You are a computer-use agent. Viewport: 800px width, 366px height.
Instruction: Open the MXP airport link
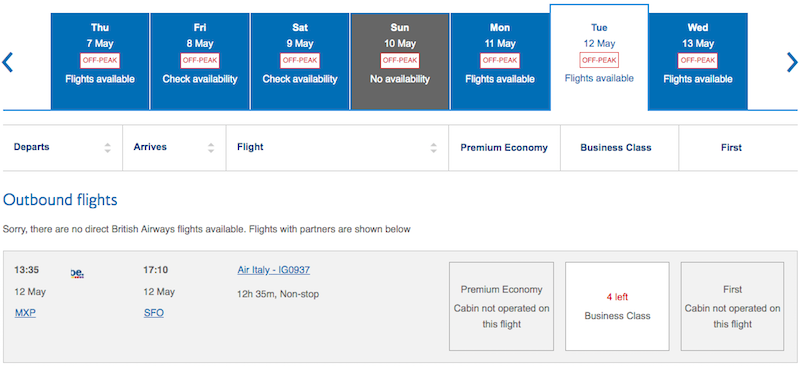coord(26,313)
